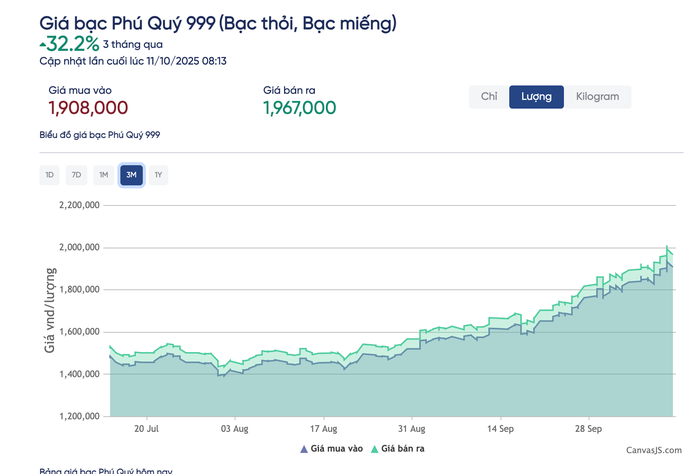Click the 2,000,000 y-axis label
The width and height of the screenshot is (698, 474).
pos(78,247)
